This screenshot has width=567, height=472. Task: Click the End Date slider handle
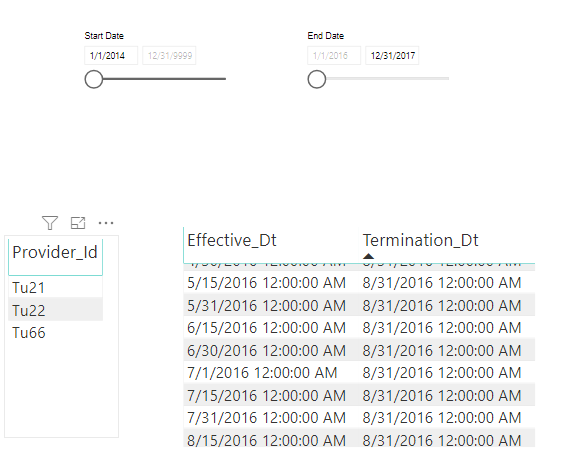click(317, 79)
